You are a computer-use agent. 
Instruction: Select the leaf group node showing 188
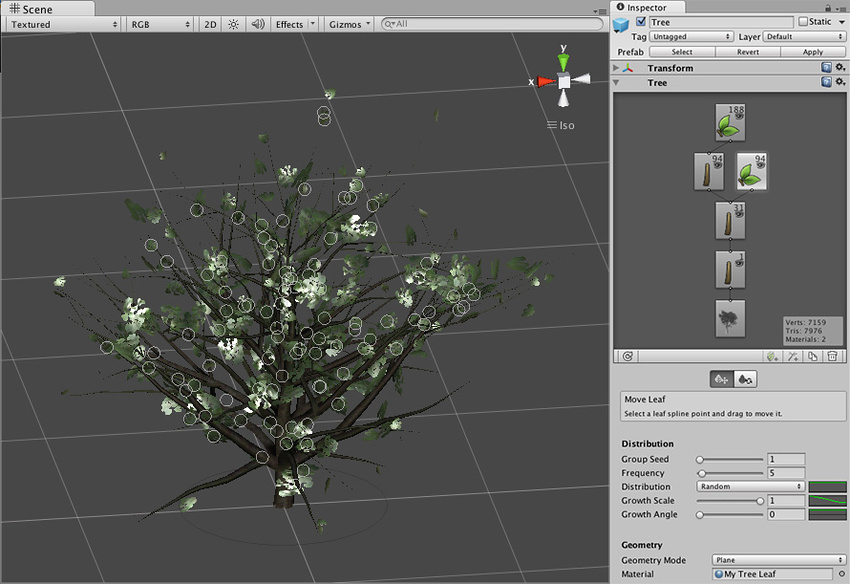click(729, 122)
